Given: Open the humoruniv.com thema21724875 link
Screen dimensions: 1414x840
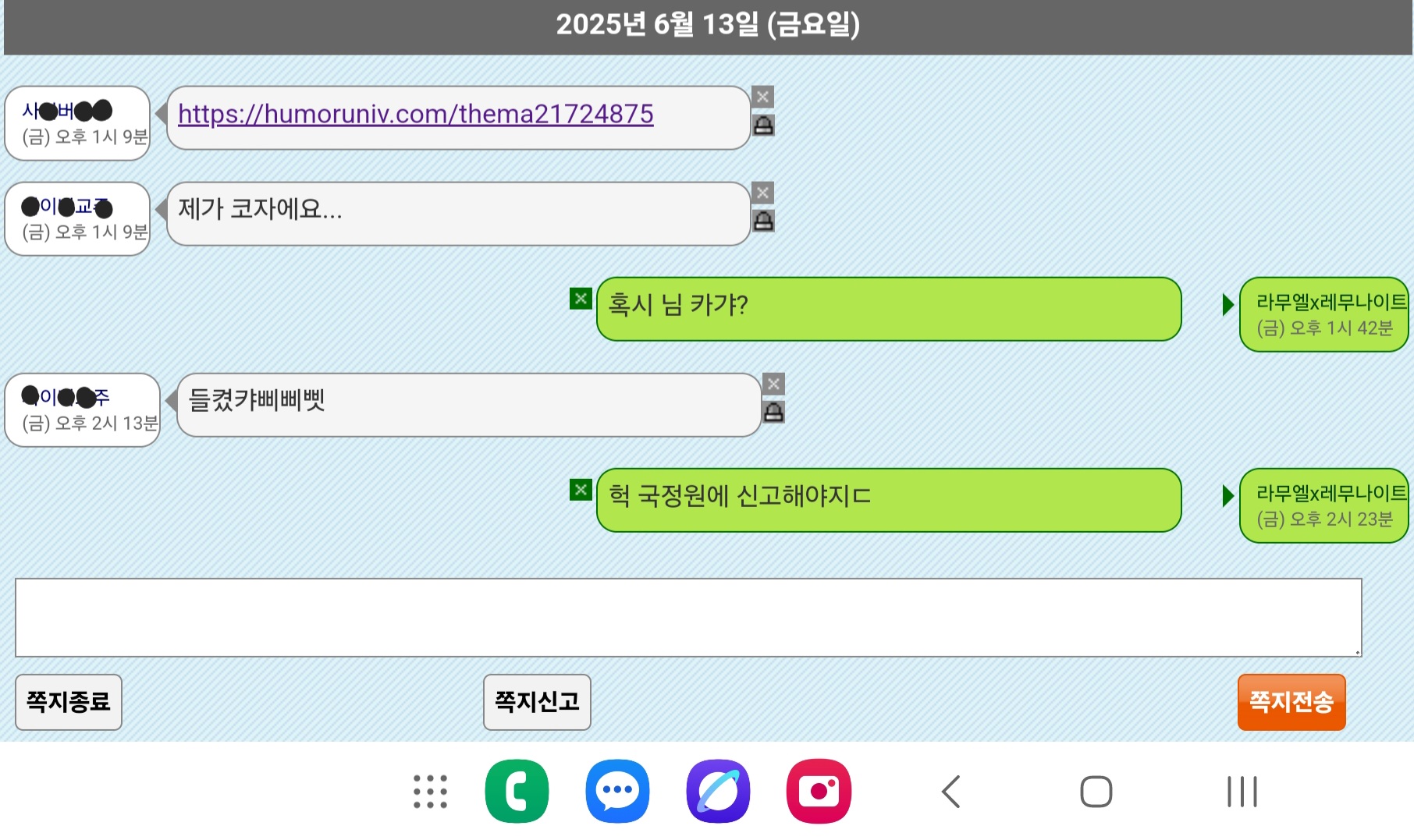Looking at the screenshot, I should click(415, 115).
